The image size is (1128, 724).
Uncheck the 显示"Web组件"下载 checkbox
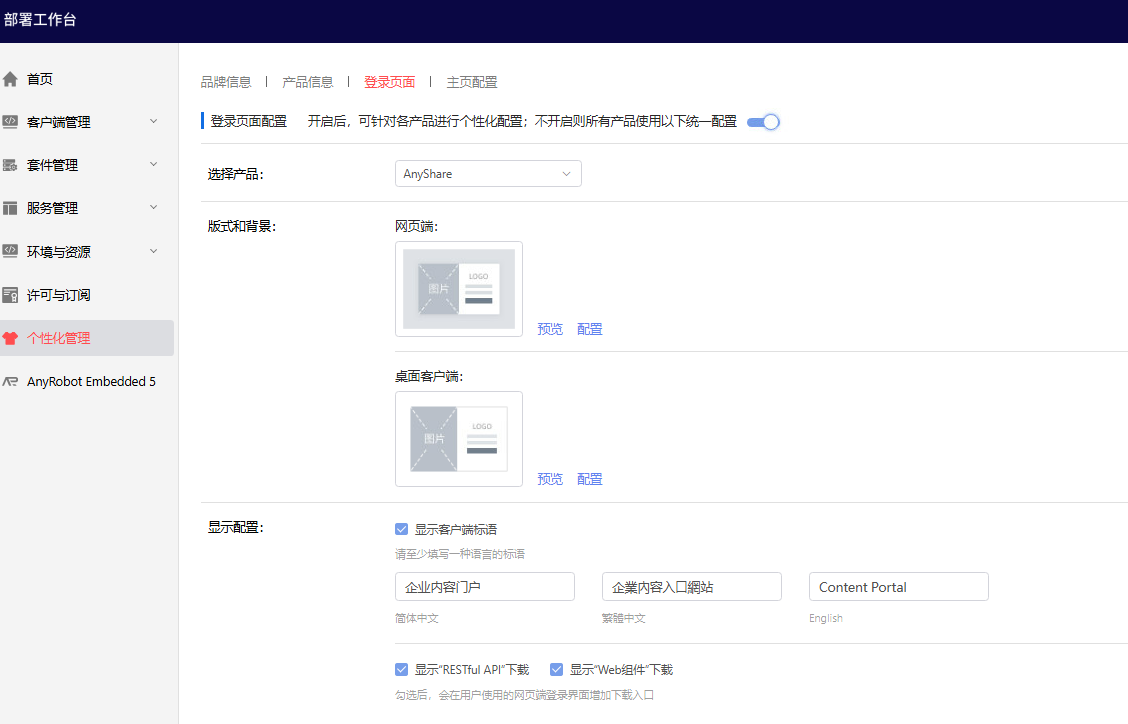pos(557,670)
